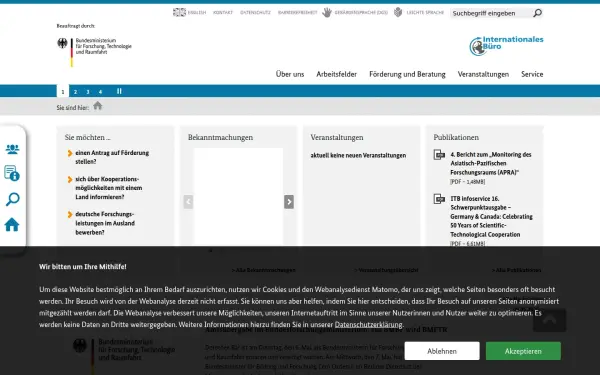Image resolution: width=600 pixels, height=375 pixels.
Task: Click the breadcrumb home icon
Action: pos(98,106)
